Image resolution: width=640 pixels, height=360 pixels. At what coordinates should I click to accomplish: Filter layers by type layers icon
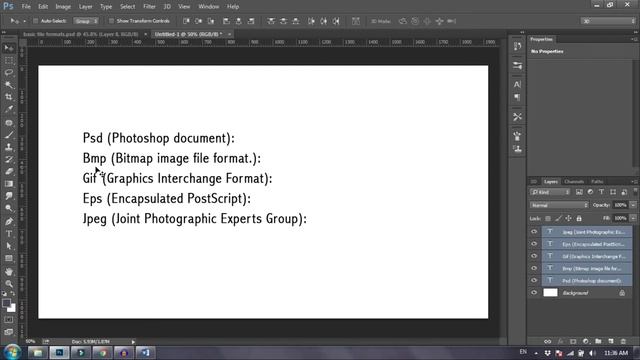pyautogui.click(x=601, y=192)
